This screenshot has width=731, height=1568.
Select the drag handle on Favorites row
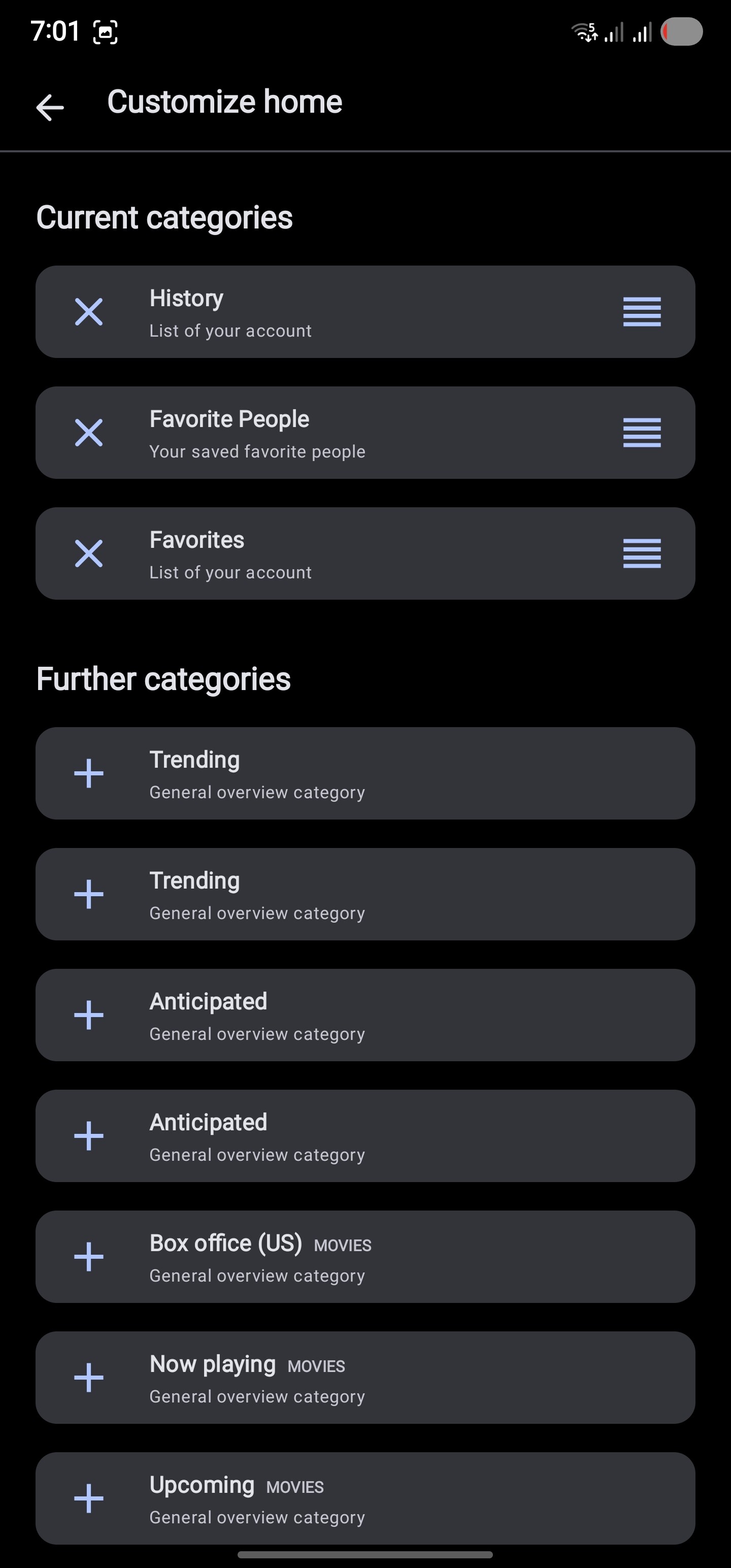642,553
